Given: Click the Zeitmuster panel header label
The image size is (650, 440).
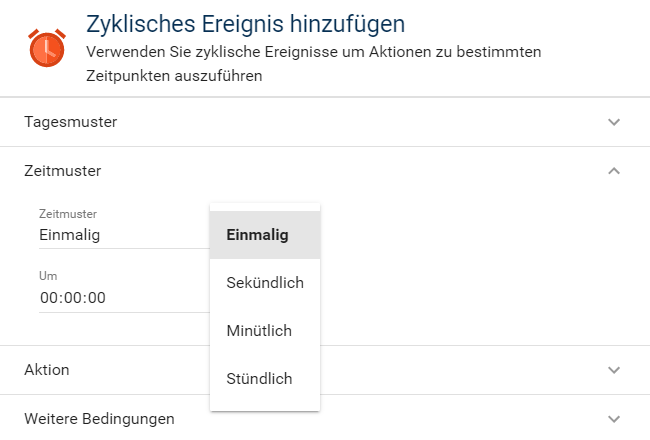Looking at the screenshot, I should [62, 171].
